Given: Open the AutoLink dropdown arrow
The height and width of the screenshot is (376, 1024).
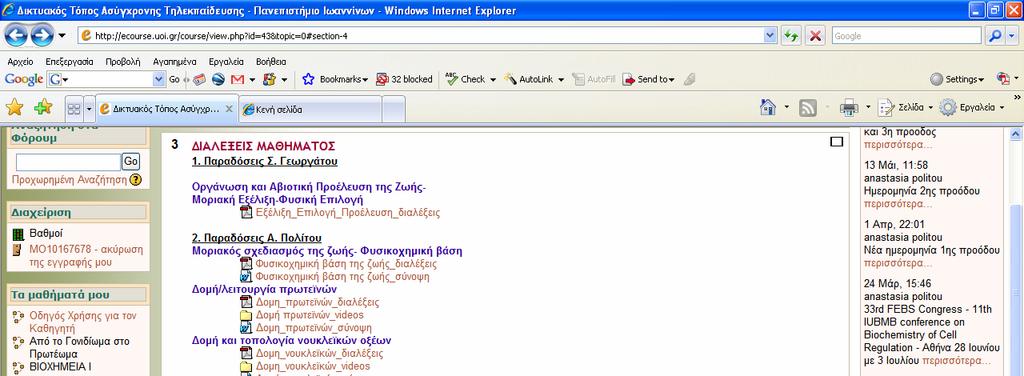Looking at the screenshot, I should pos(561,79).
